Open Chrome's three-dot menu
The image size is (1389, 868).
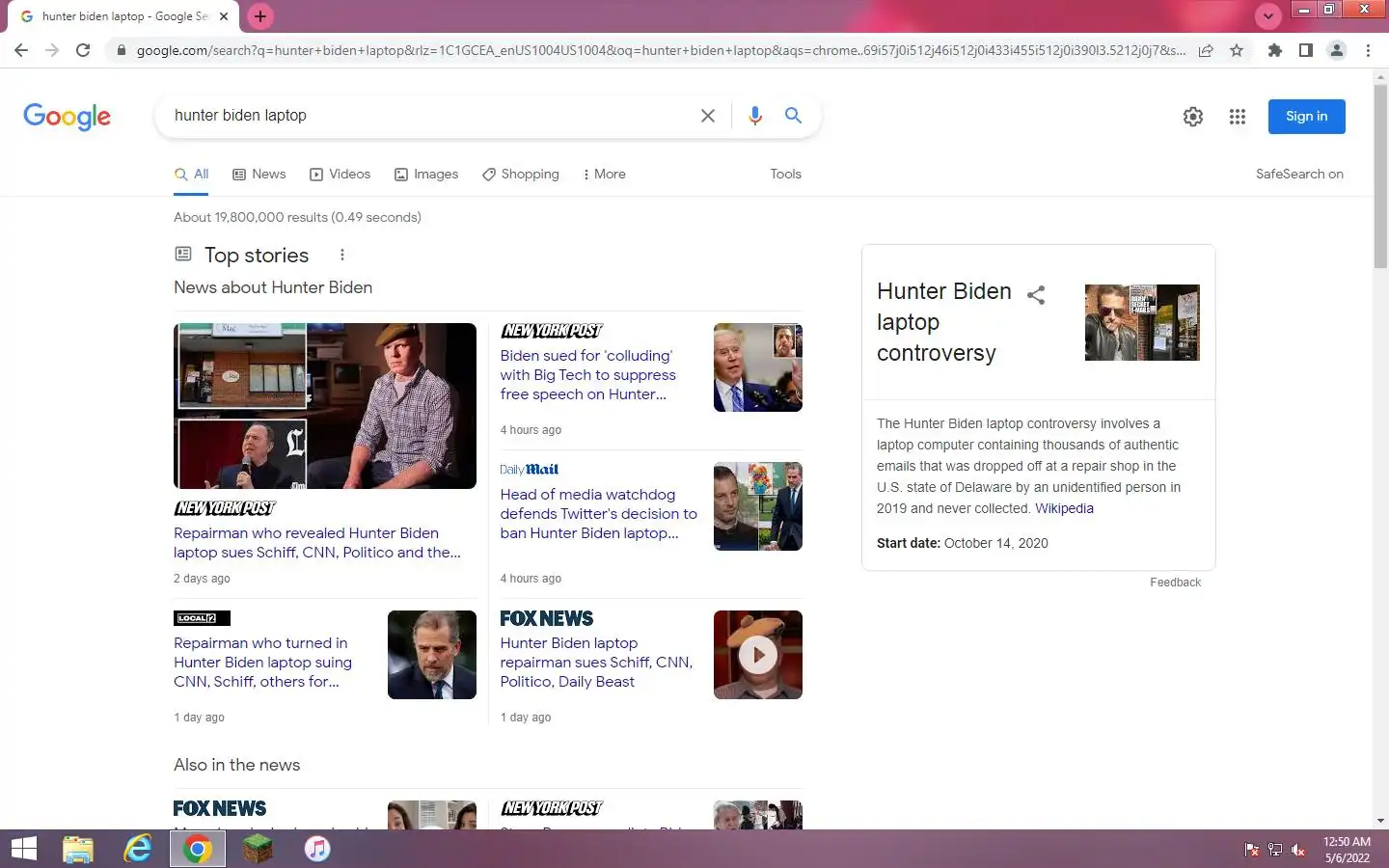1368,50
